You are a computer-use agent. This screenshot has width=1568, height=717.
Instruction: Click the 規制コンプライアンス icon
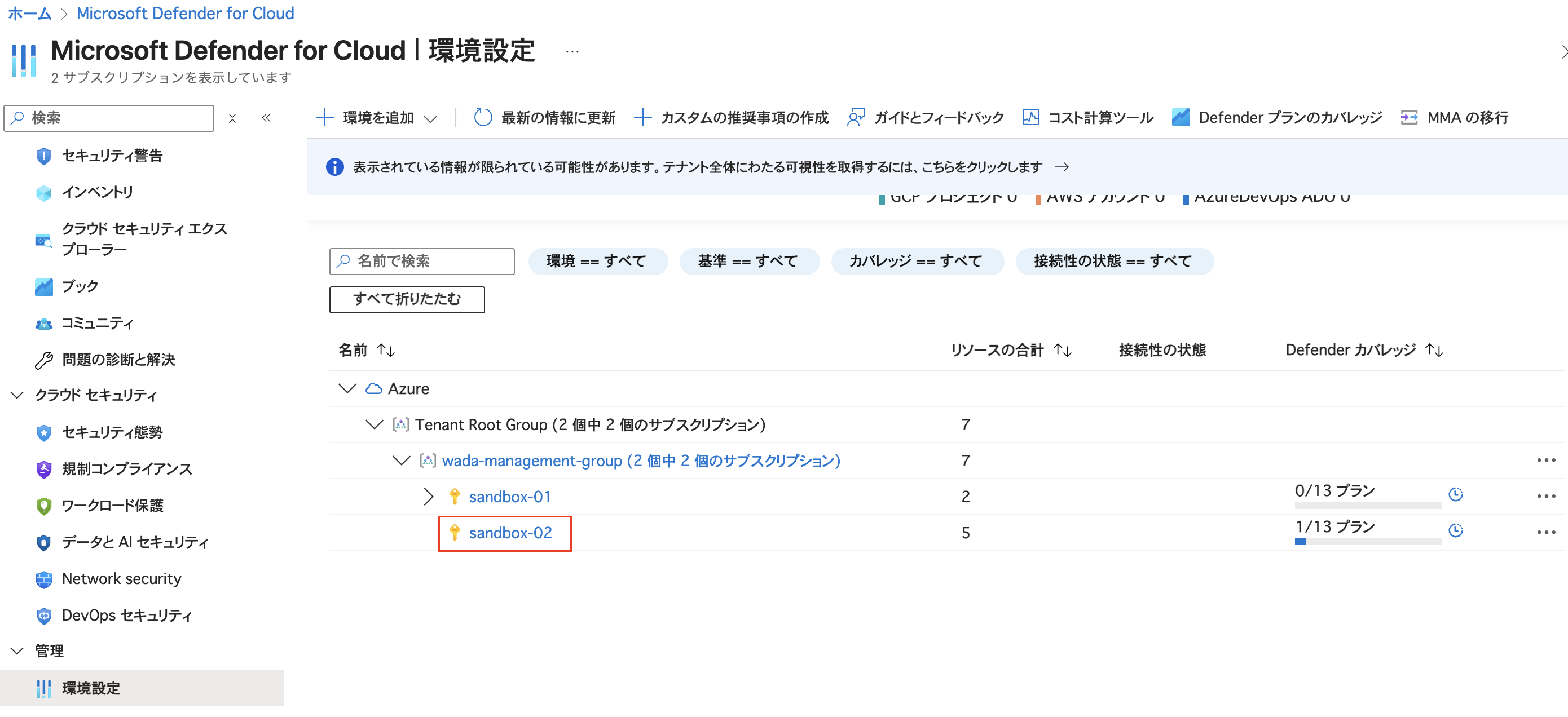(x=43, y=469)
